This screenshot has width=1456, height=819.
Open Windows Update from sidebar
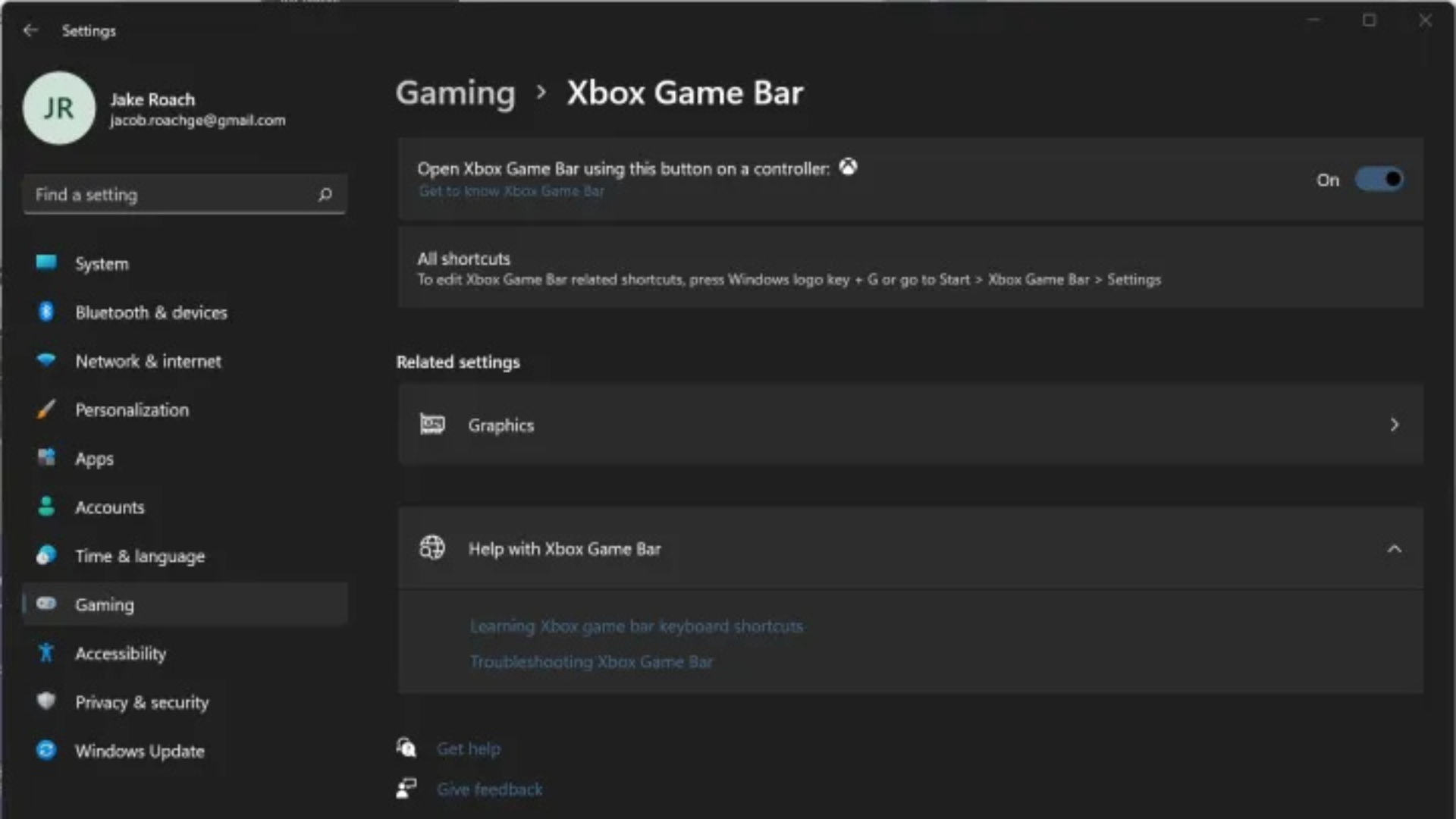(139, 751)
